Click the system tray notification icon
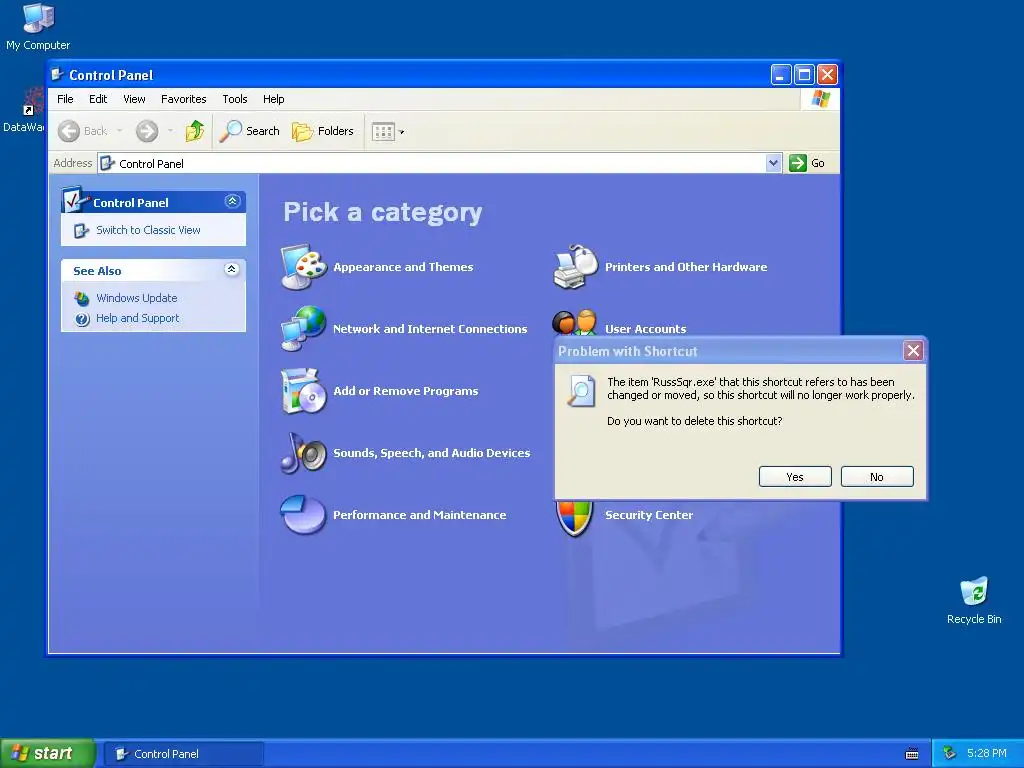Screen dimensions: 1024x768 point(950,754)
